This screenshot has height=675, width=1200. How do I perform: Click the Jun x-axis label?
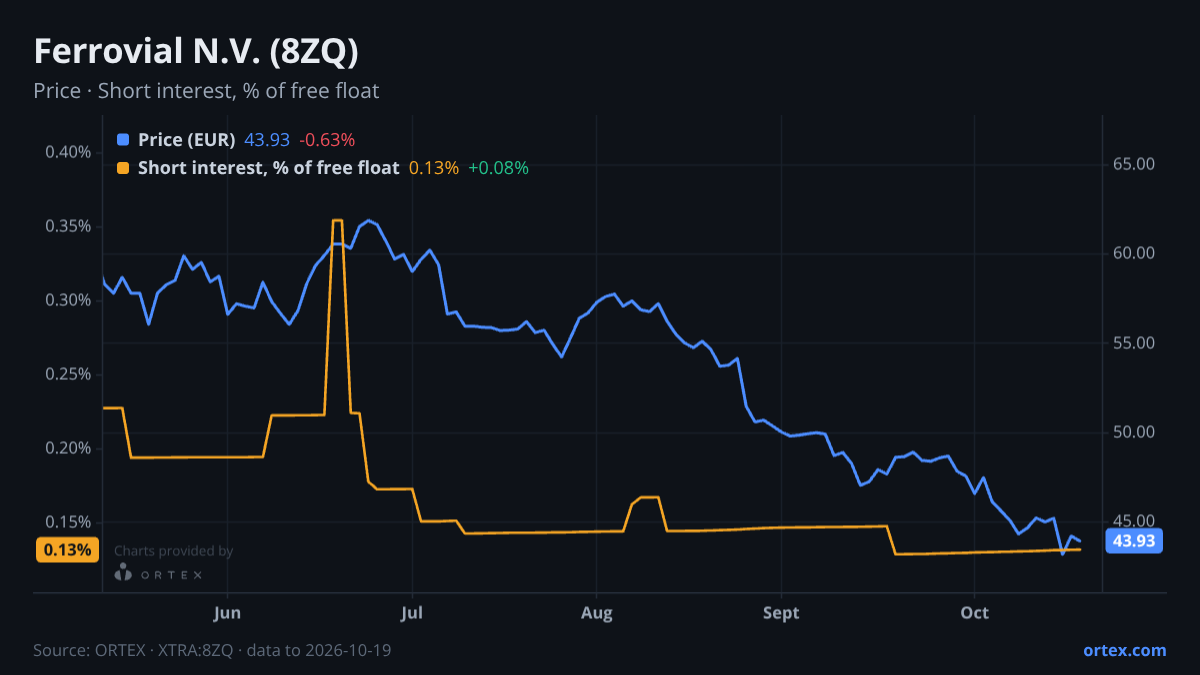tap(227, 613)
